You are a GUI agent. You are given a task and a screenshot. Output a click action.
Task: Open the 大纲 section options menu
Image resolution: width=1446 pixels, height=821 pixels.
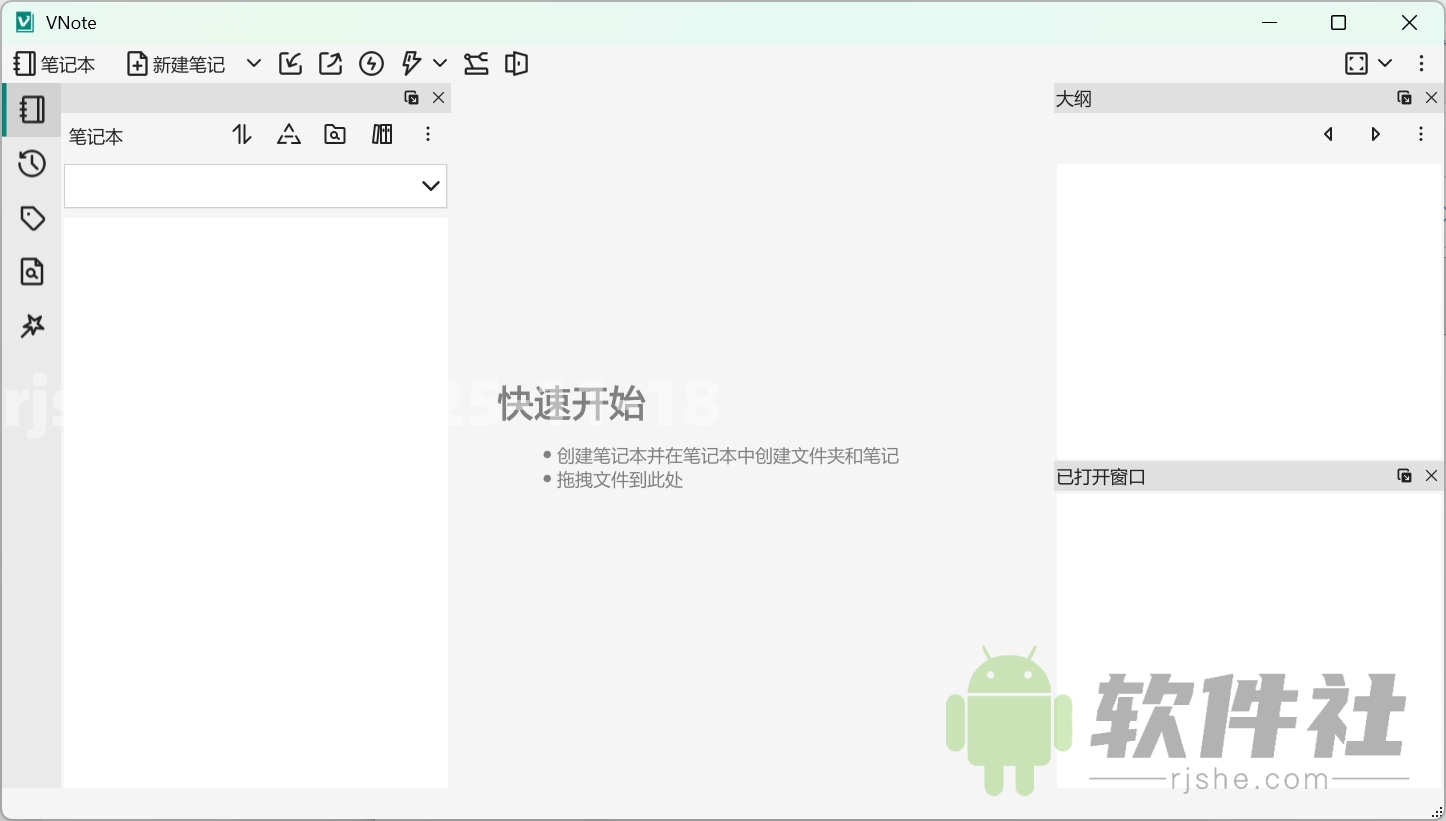point(1421,134)
